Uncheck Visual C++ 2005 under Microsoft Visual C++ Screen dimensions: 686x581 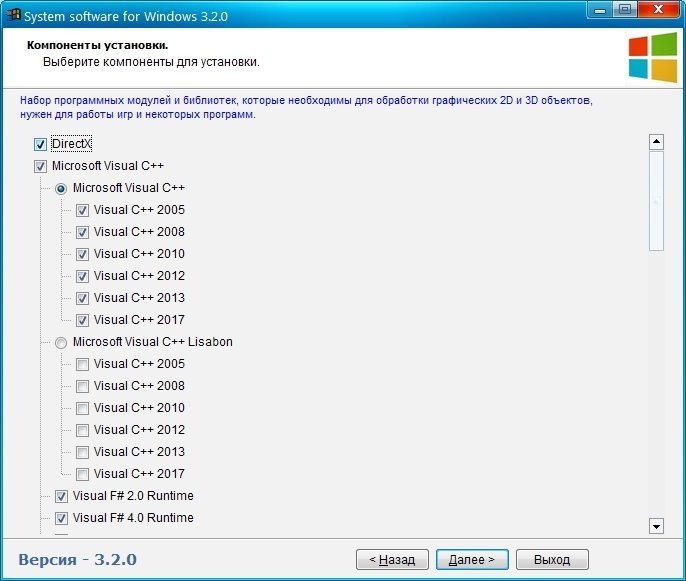(82, 210)
